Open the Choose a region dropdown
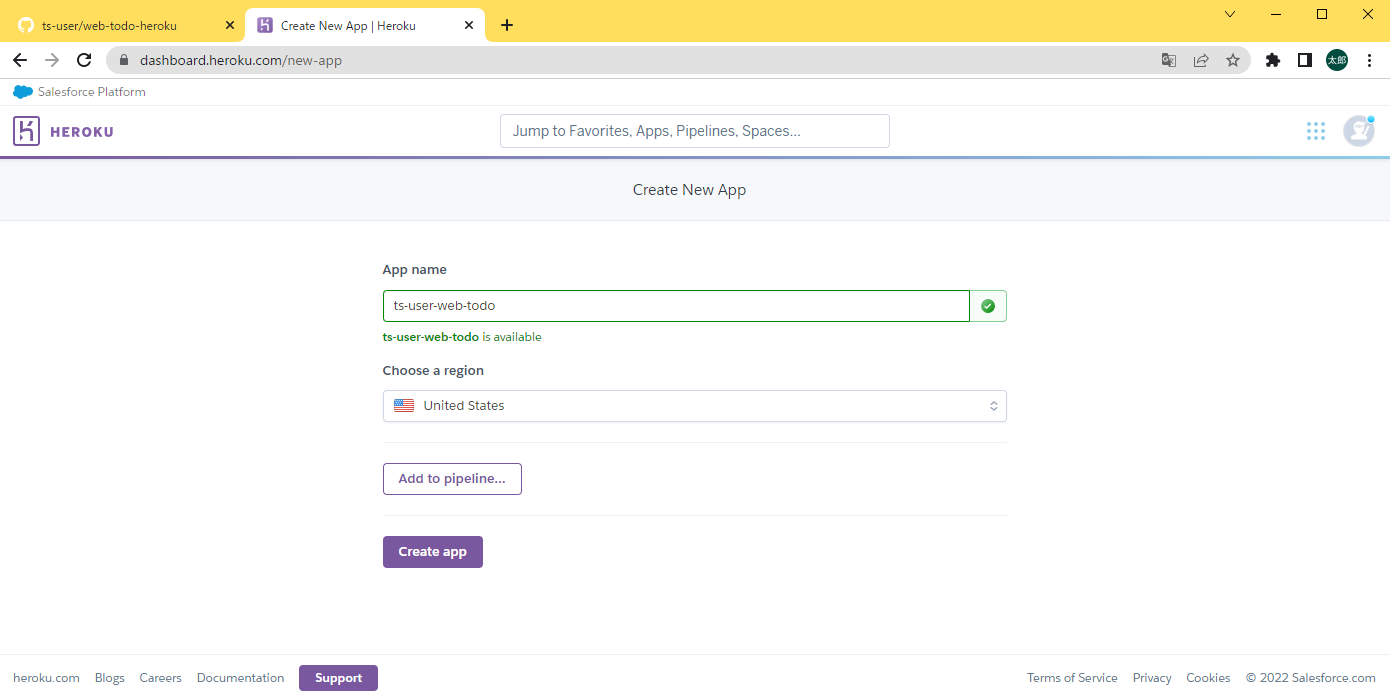Image resolution: width=1390 pixels, height=700 pixels. coord(694,406)
